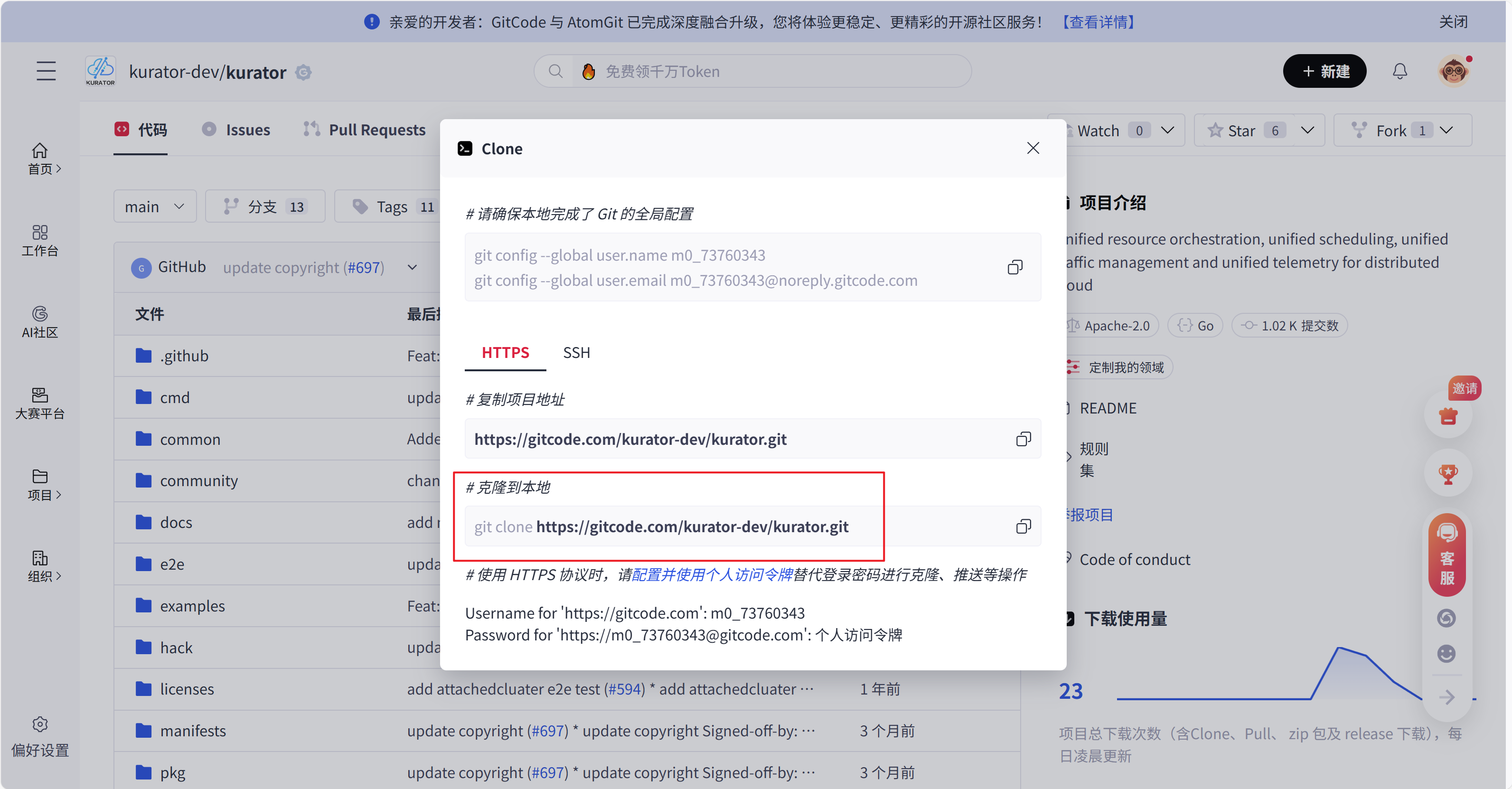The width and height of the screenshot is (1512, 789).
Task: Expand the Watch options chevron
Action: (1168, 130)
